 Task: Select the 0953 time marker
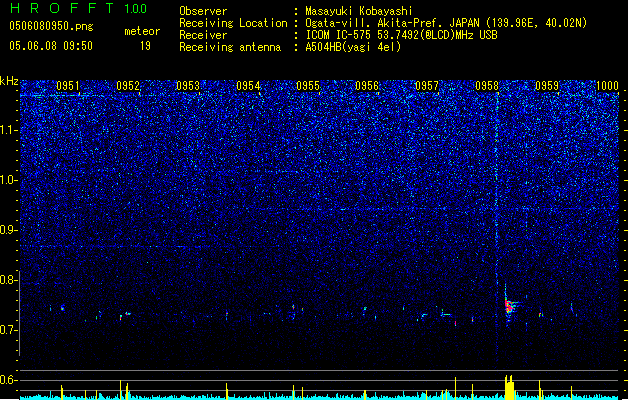[188, 86]
